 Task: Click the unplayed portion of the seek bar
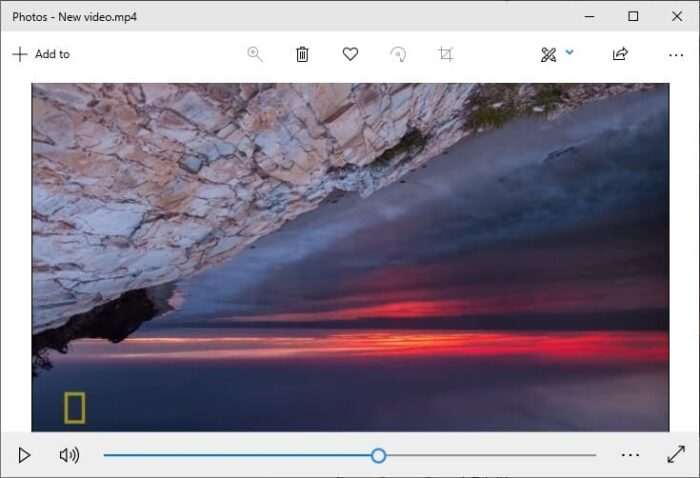coord(491,455)
